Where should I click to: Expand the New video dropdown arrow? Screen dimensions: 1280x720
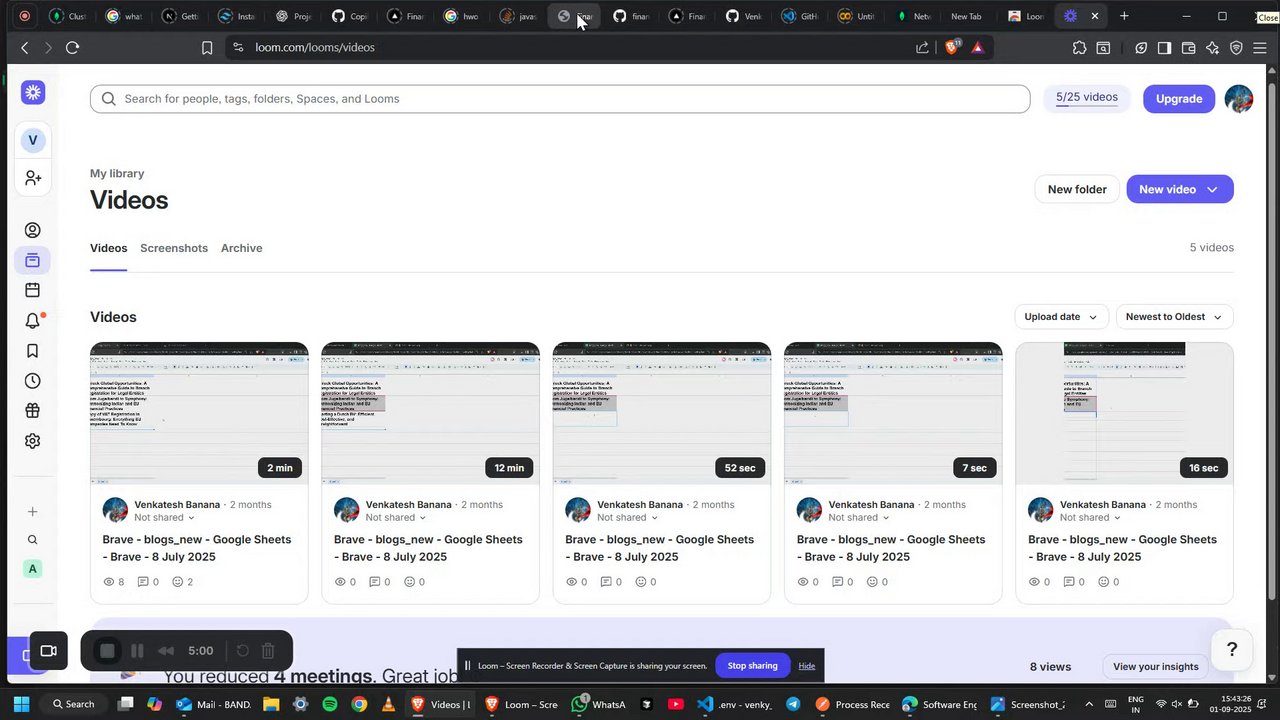(1212, 189)
